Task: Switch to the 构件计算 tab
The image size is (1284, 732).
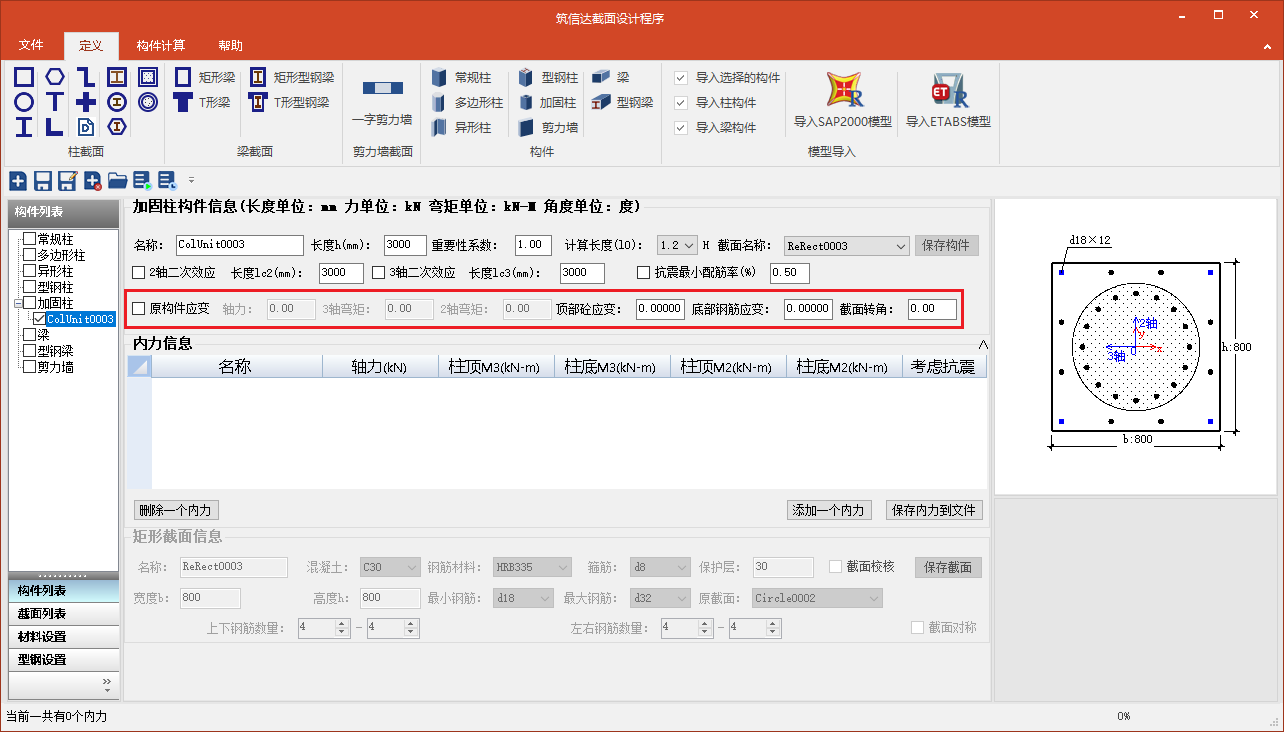Action: click(x=161, y=46)
